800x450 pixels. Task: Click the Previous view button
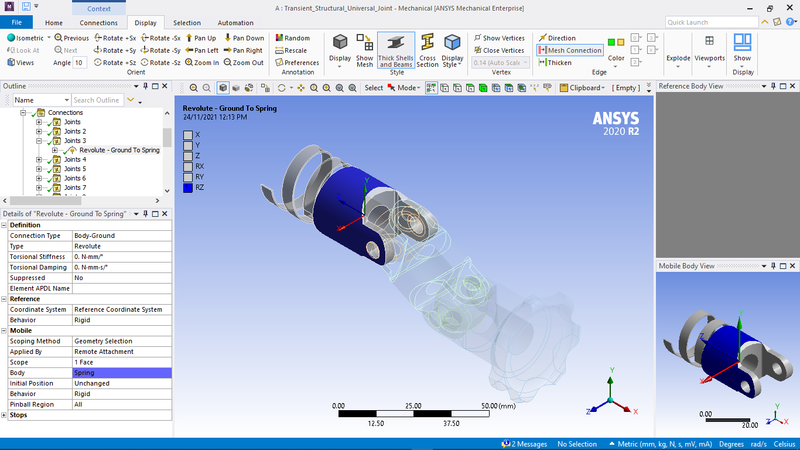point(71,38)
